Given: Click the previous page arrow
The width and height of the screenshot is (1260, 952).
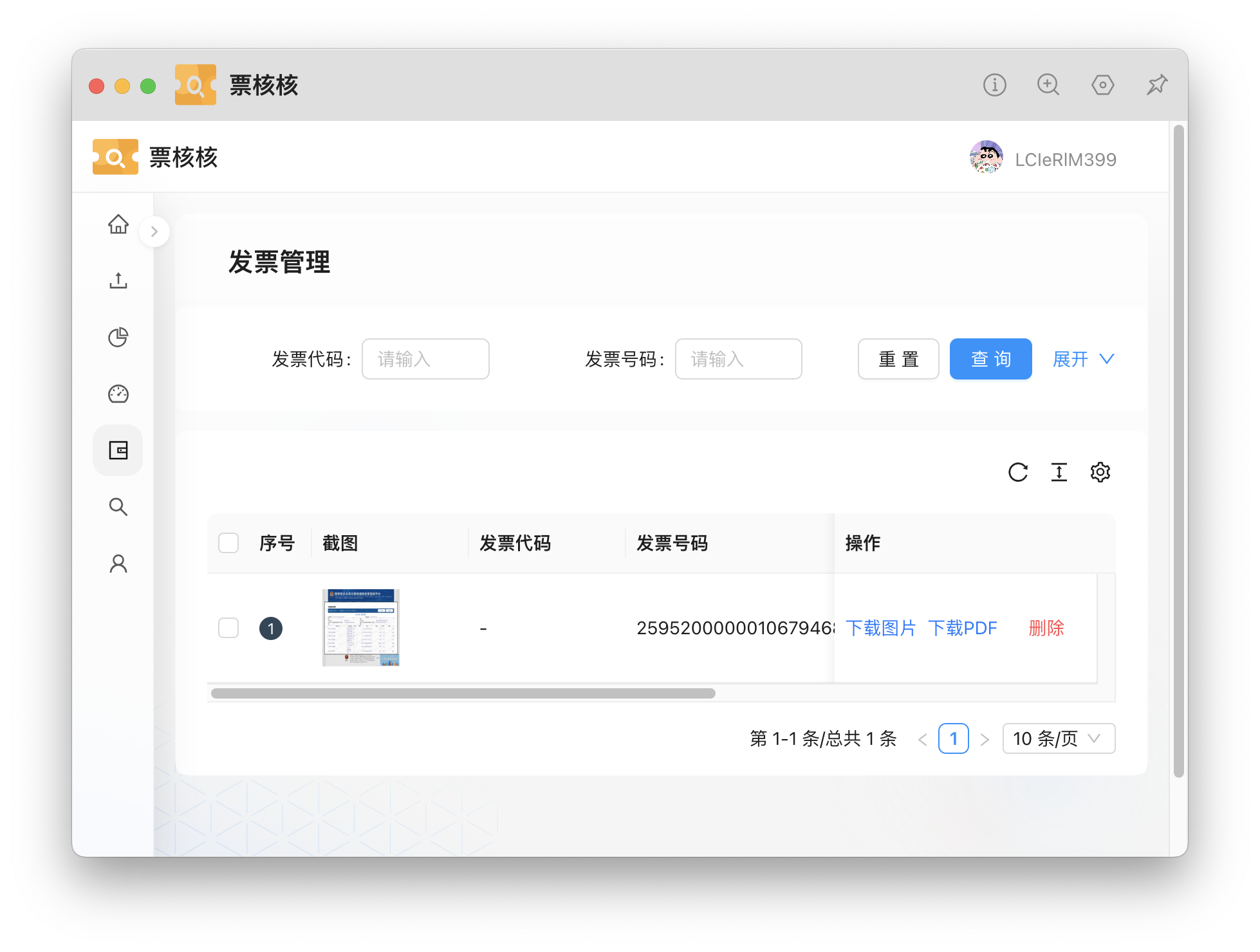Looking at the screenshot, I should (x=923, y=739).
